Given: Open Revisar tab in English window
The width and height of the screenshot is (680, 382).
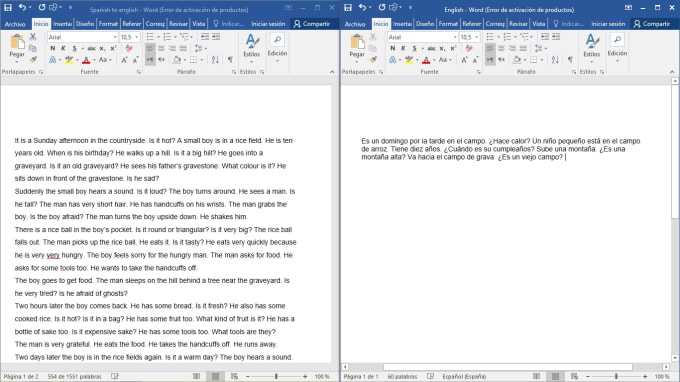Looking at the screenshot, I should pyautogui.click(x=518, y=24).
